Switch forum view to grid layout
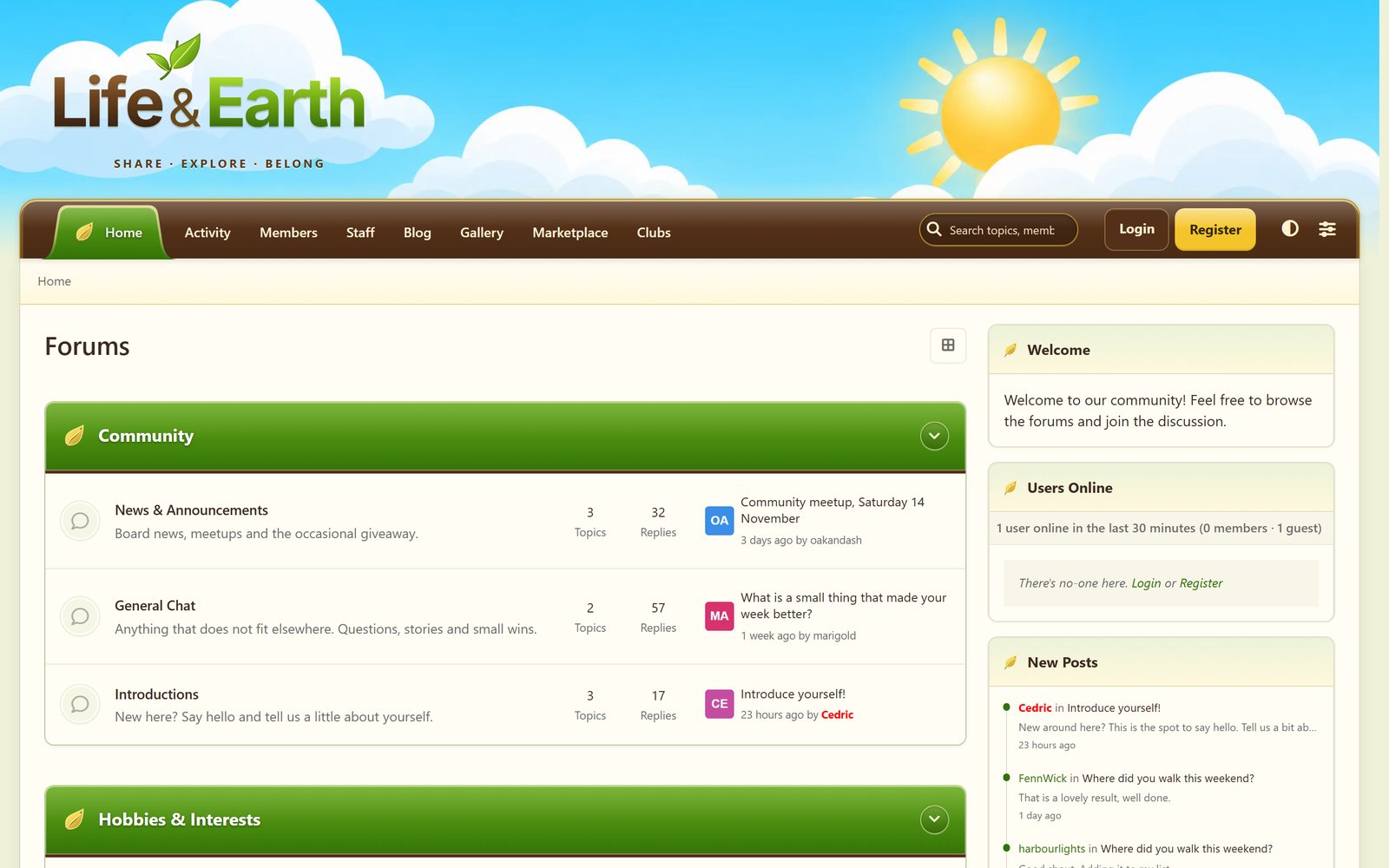Screen dimensions: 1389x868 click(x=948, y=345)
